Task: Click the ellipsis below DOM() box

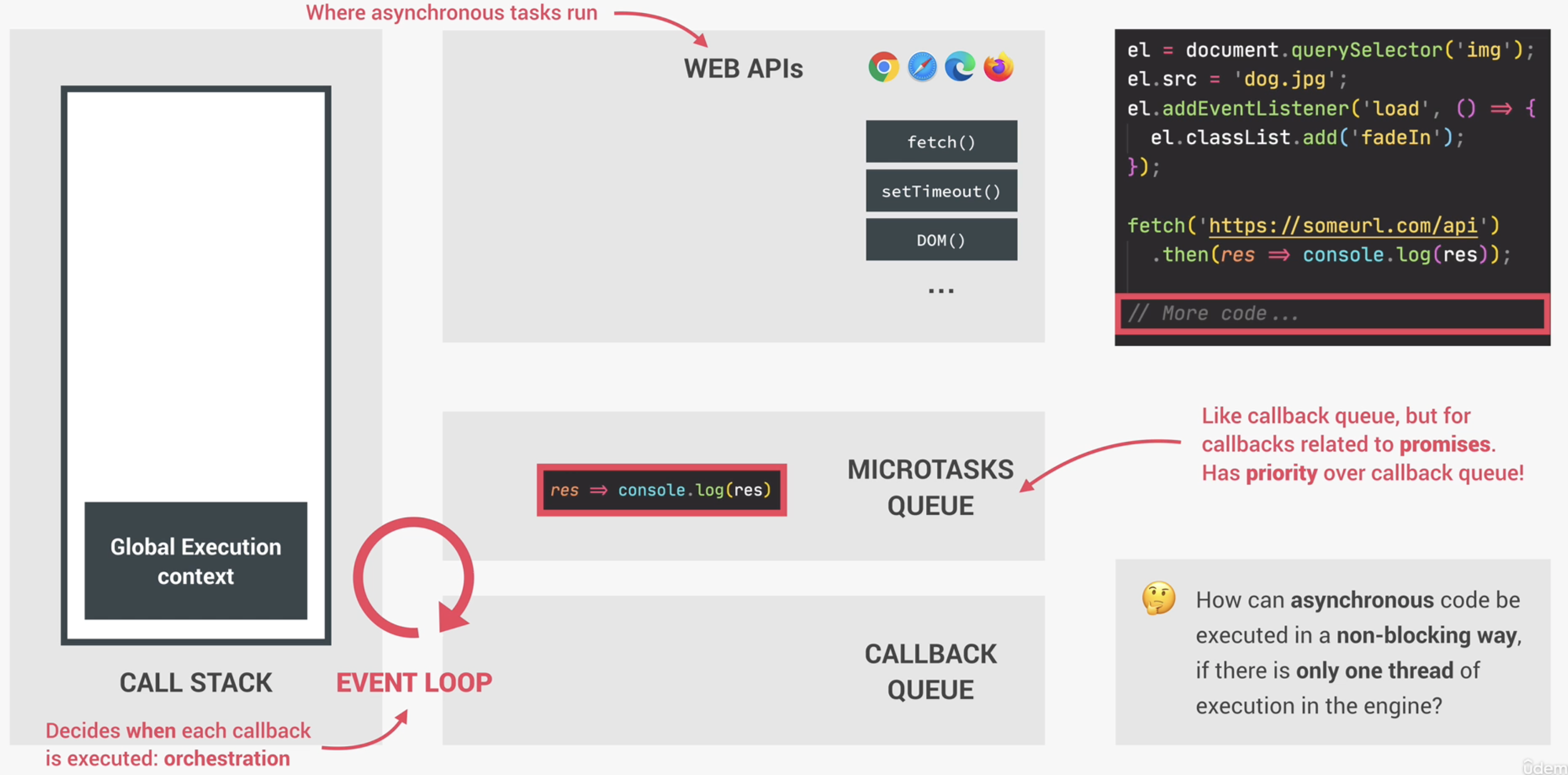Action: coord(941,291)
